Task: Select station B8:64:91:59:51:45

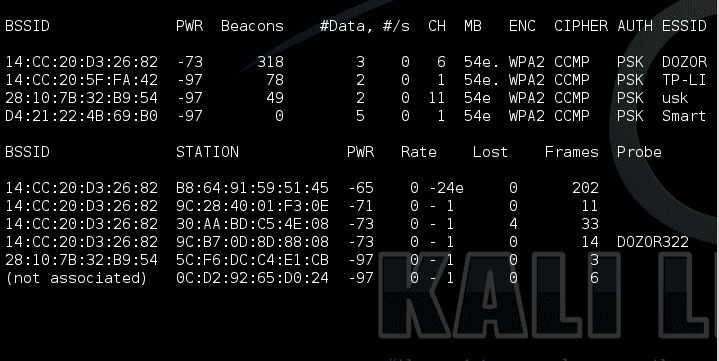Action: pos(252,188)
